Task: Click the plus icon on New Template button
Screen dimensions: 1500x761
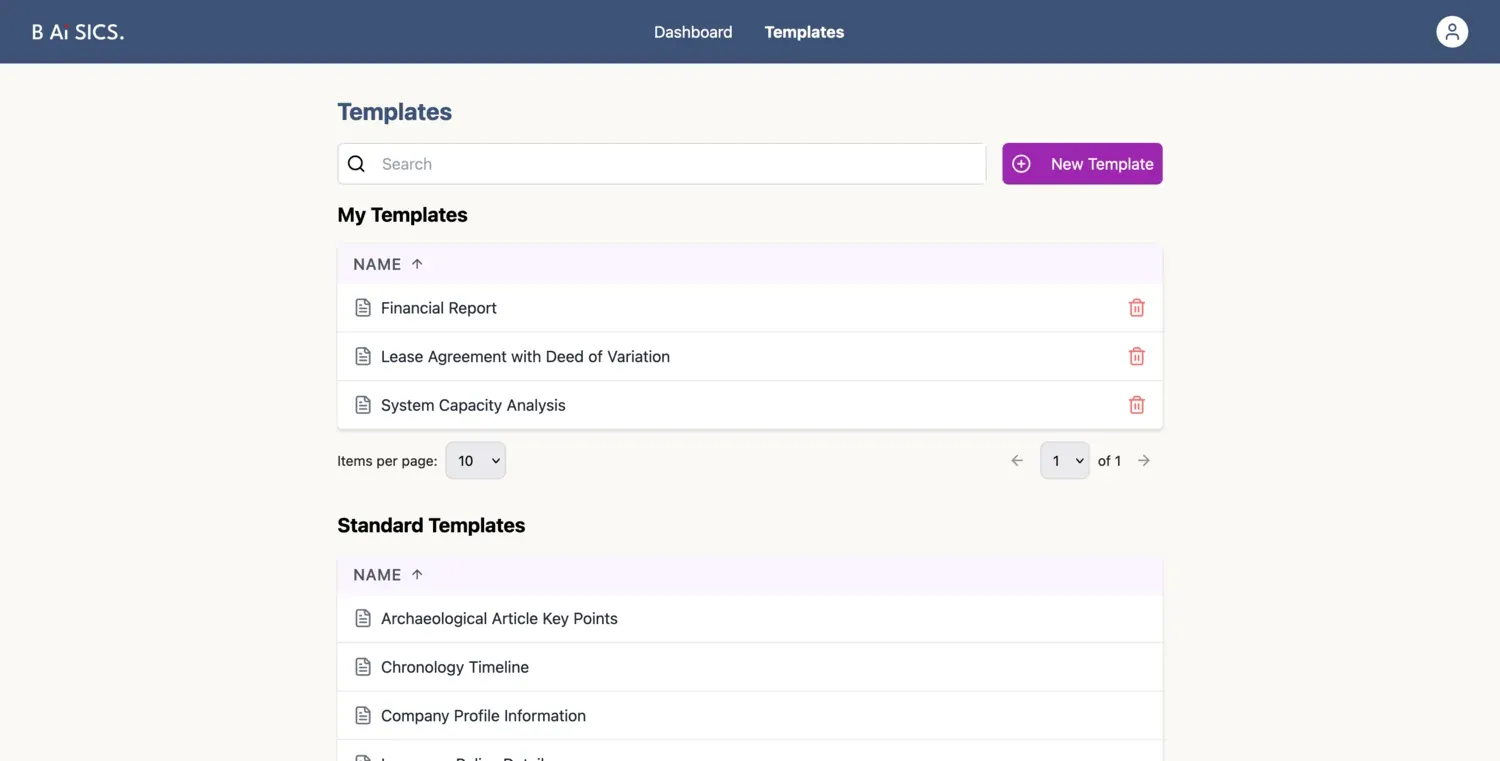Action: 1020,163
